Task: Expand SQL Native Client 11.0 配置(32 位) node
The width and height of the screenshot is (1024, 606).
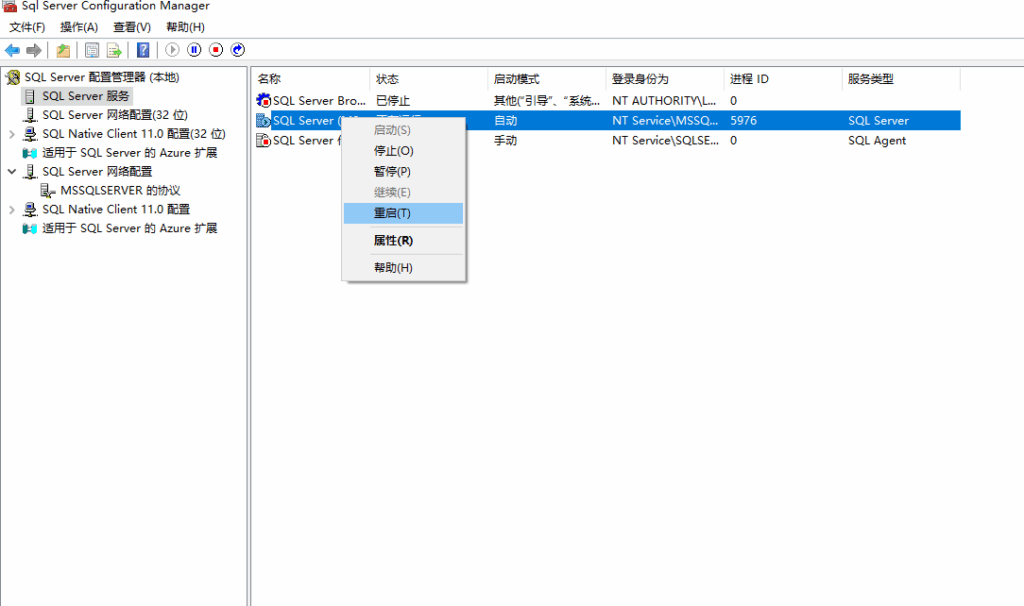Action: tap(12, 134)
